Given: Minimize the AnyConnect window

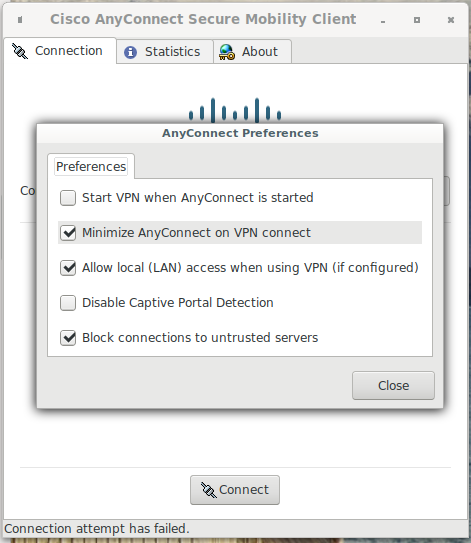Looking at the screenshot, I should point(383,21).
